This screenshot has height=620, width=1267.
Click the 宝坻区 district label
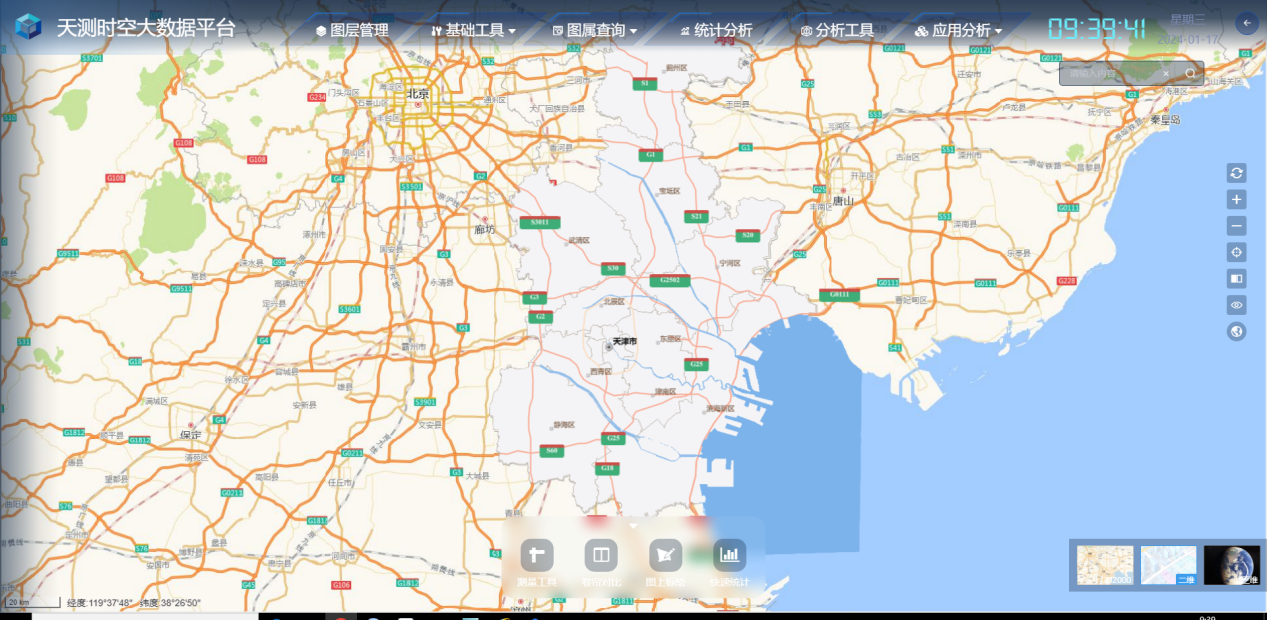click(x=669, y=191)
